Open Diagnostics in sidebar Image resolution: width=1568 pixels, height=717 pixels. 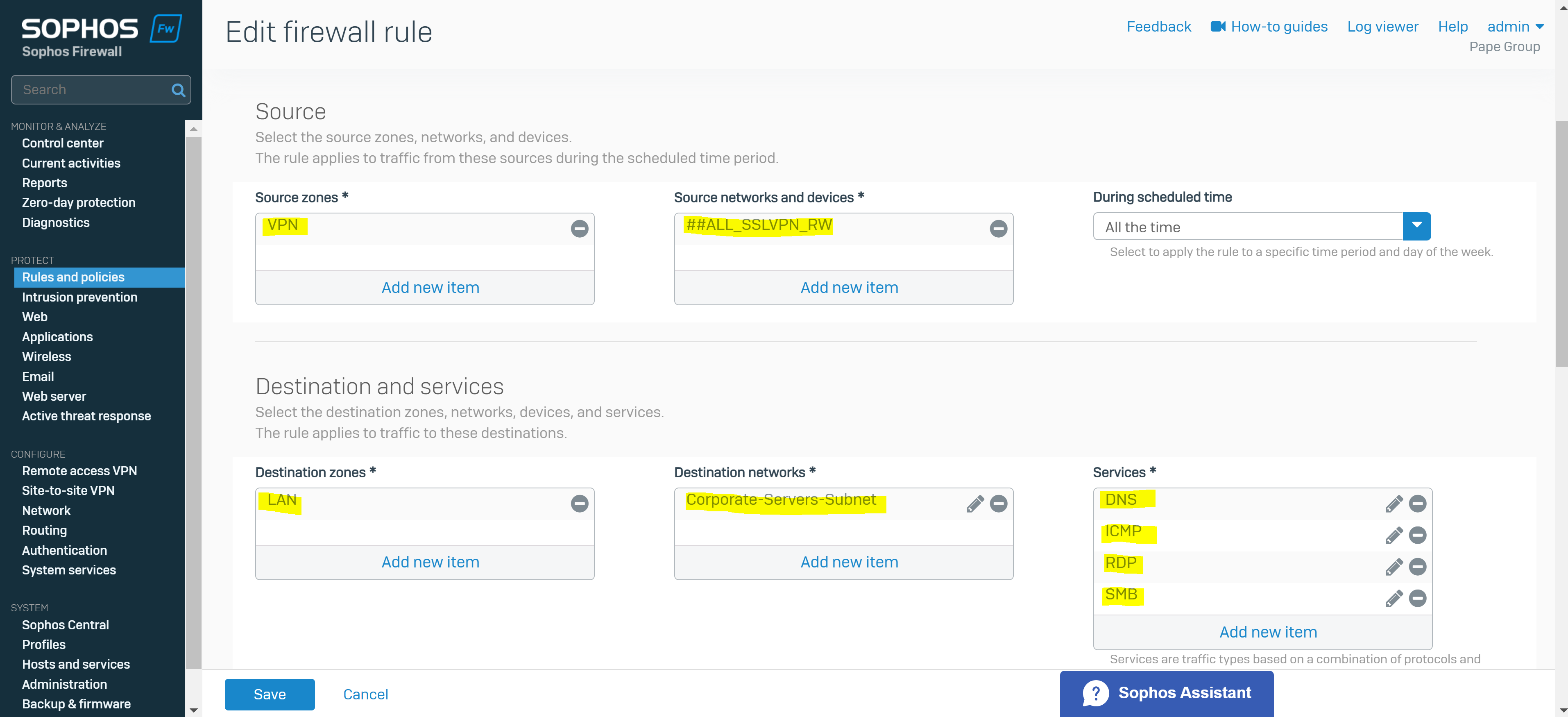point(55,222)
